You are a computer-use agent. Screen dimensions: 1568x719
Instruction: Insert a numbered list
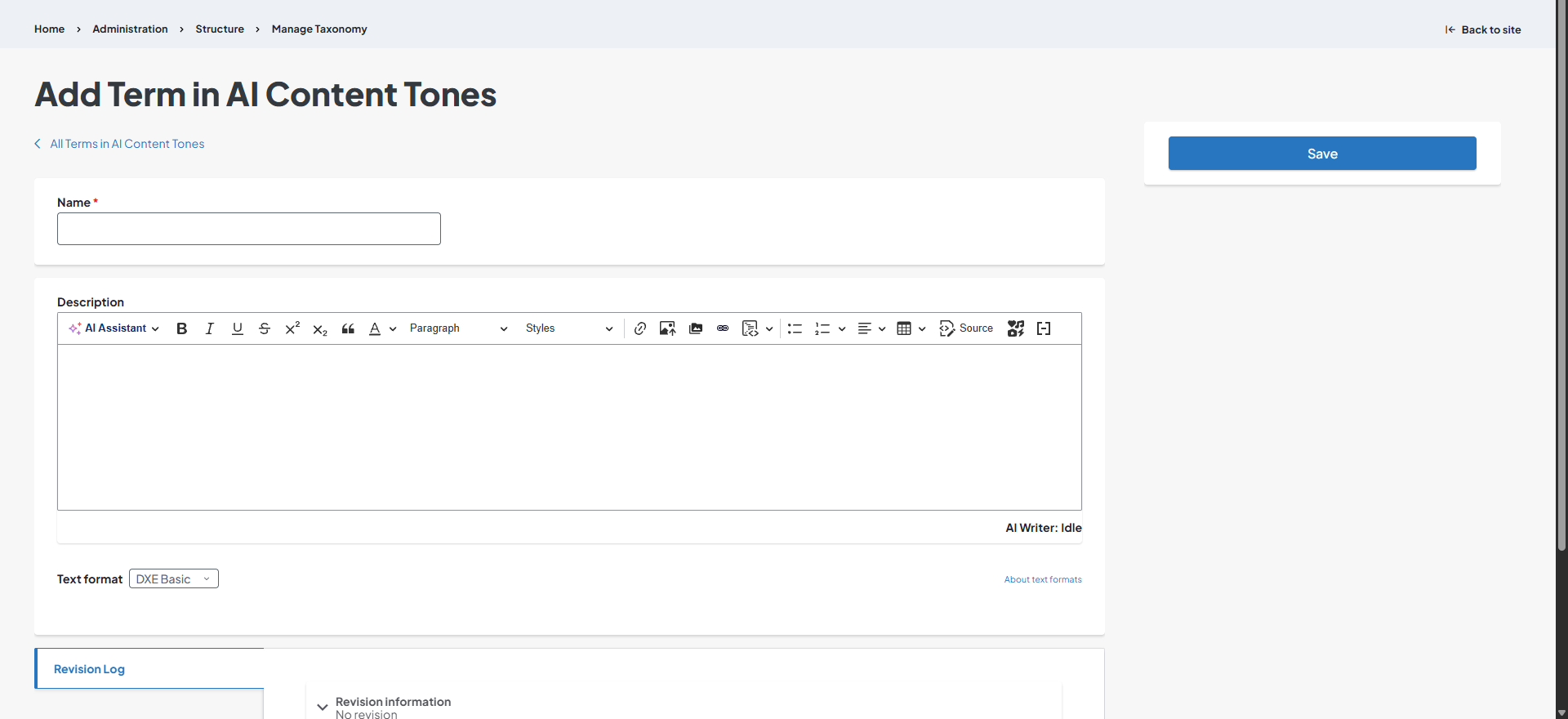[x=822, y=328]
